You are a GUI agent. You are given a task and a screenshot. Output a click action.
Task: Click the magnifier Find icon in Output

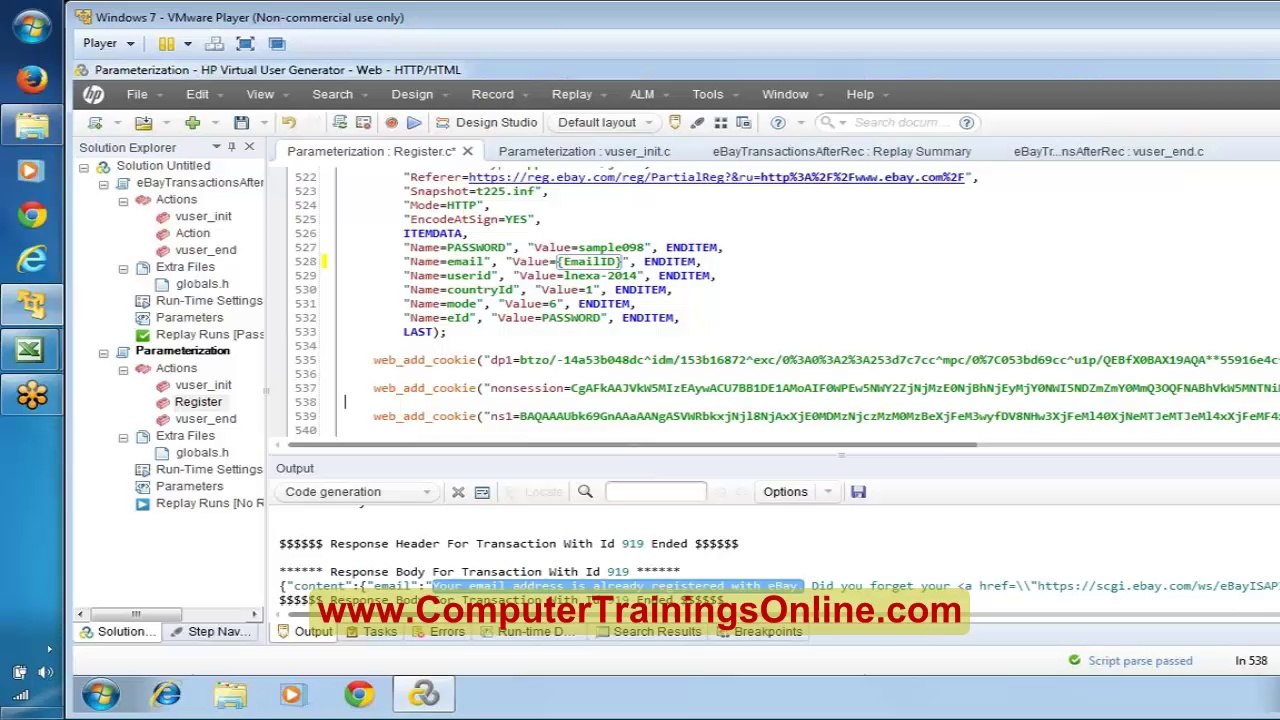coord(585,492)
